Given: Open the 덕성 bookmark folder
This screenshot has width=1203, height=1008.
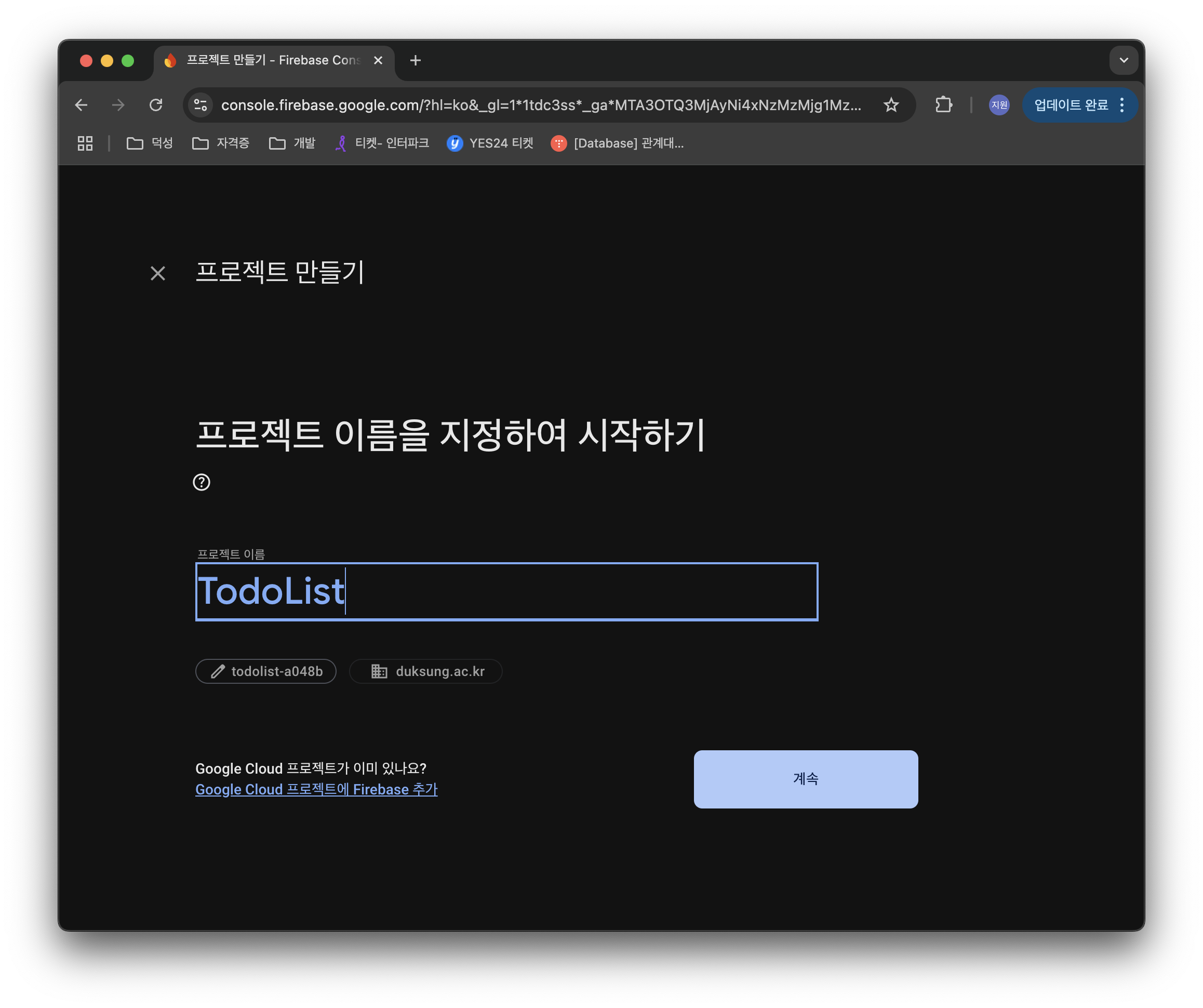Looking at the screenshot, I should 150,143.
